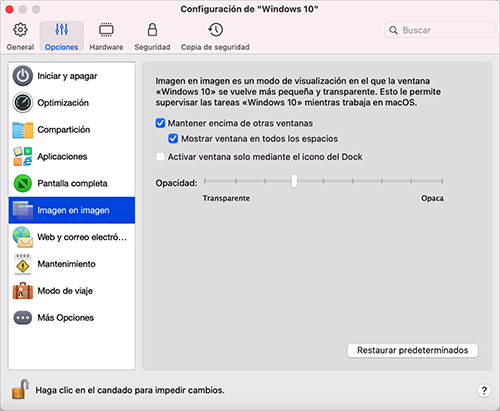Click the Iniciar y apagar power icon

23,76
